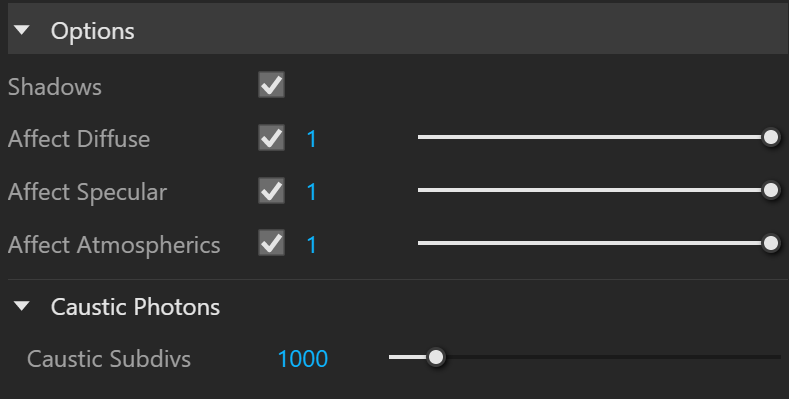Click the Affect Specular slider handle

pos(771,190)
